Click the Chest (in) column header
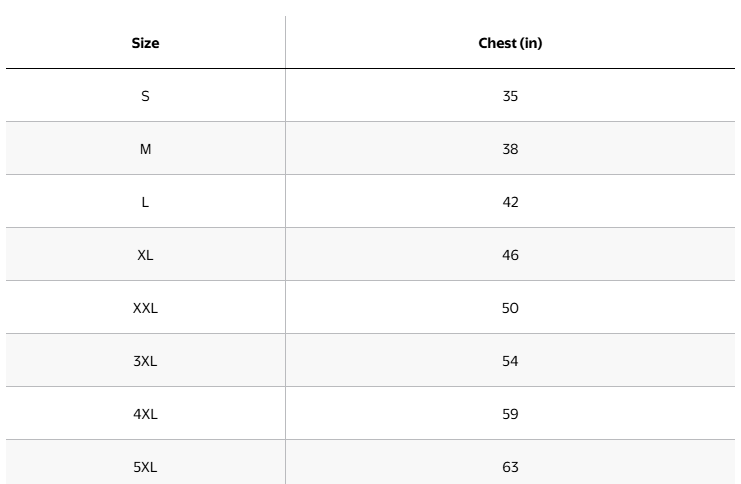The height and width of the screenshot is (484, 741). (510, 43)
